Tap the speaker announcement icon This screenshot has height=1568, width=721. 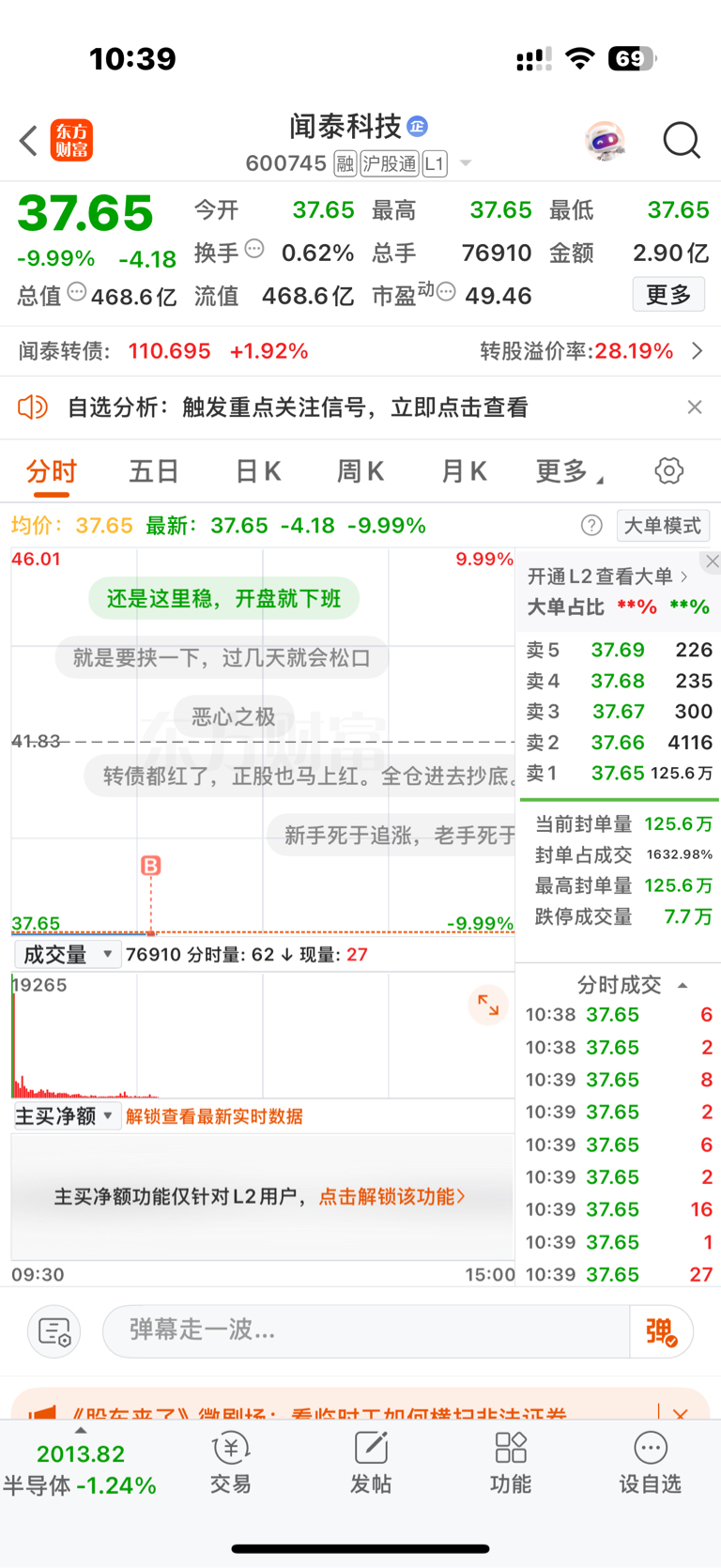pyautogui.click(x=33, y=407)
